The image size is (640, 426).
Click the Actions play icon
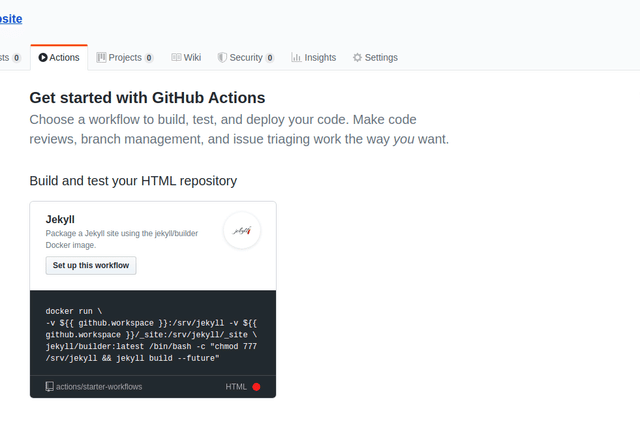click(x=43, y=58)
